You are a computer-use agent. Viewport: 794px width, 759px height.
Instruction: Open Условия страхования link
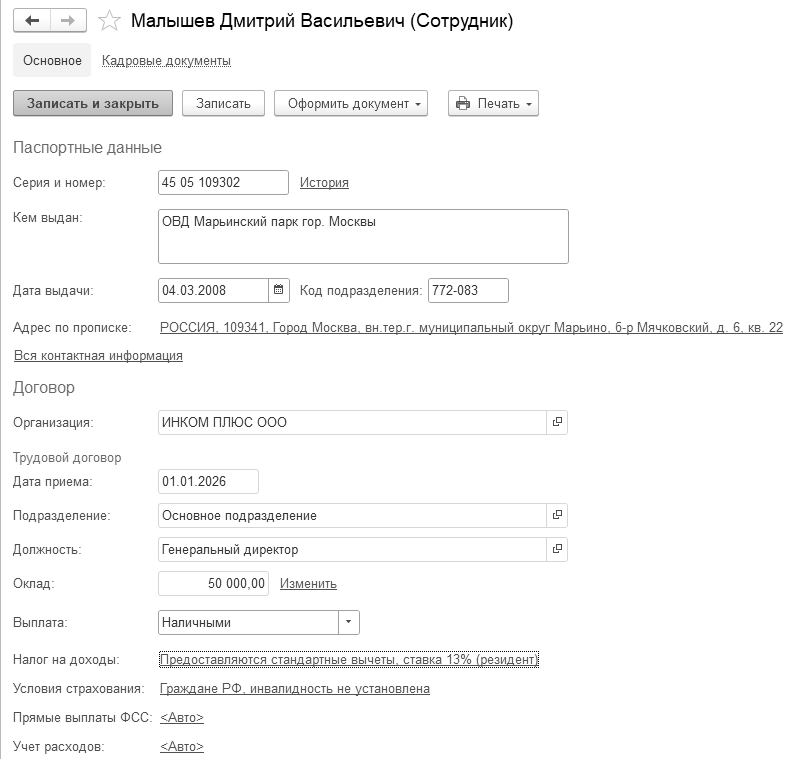coord(295,689)
